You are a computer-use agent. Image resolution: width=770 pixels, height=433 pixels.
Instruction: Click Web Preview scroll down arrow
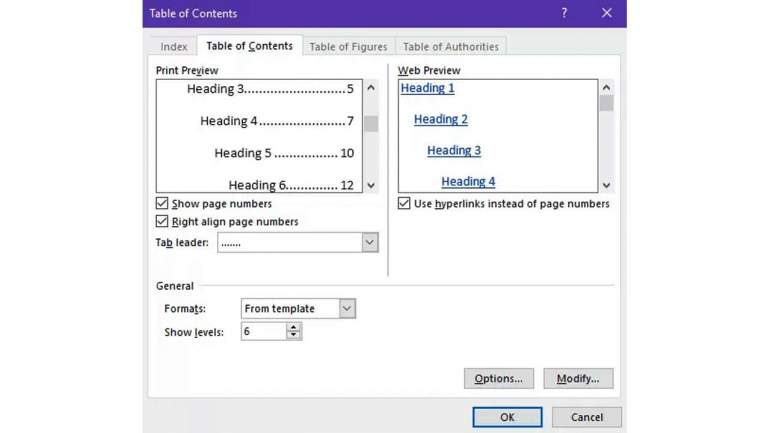(606, 185)
